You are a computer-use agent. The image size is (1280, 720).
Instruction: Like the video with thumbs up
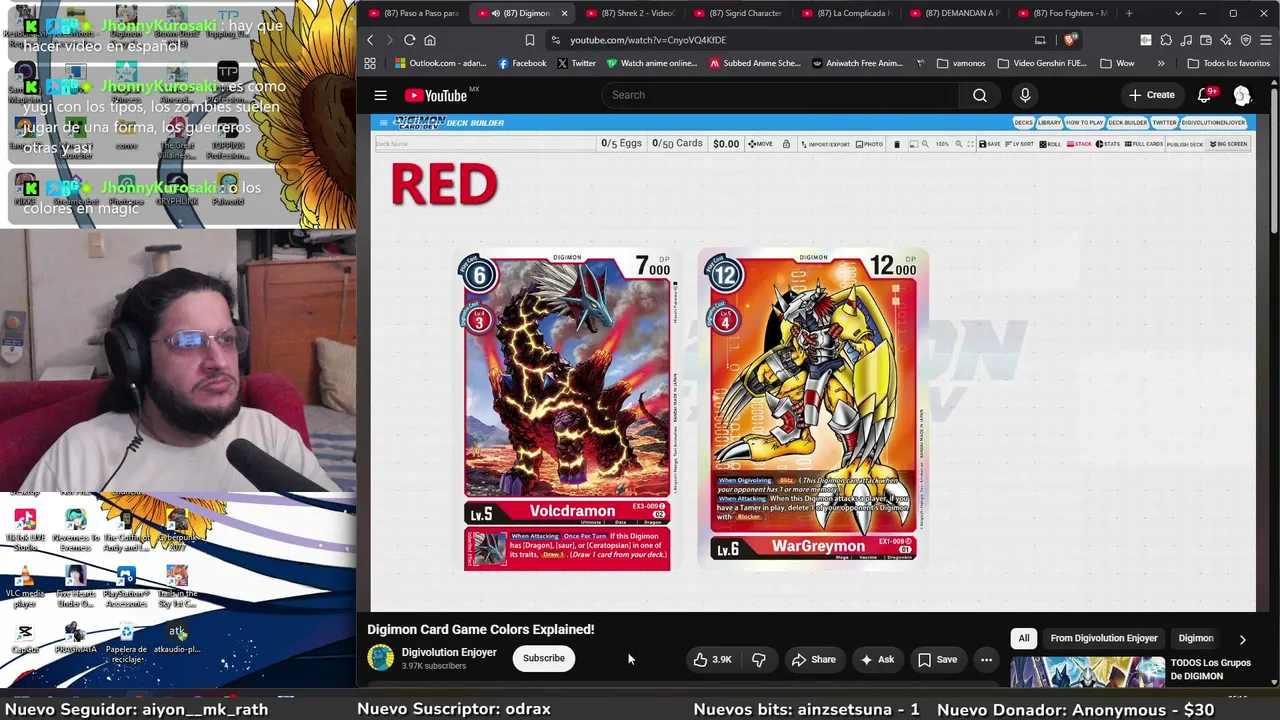click(714, 660)
